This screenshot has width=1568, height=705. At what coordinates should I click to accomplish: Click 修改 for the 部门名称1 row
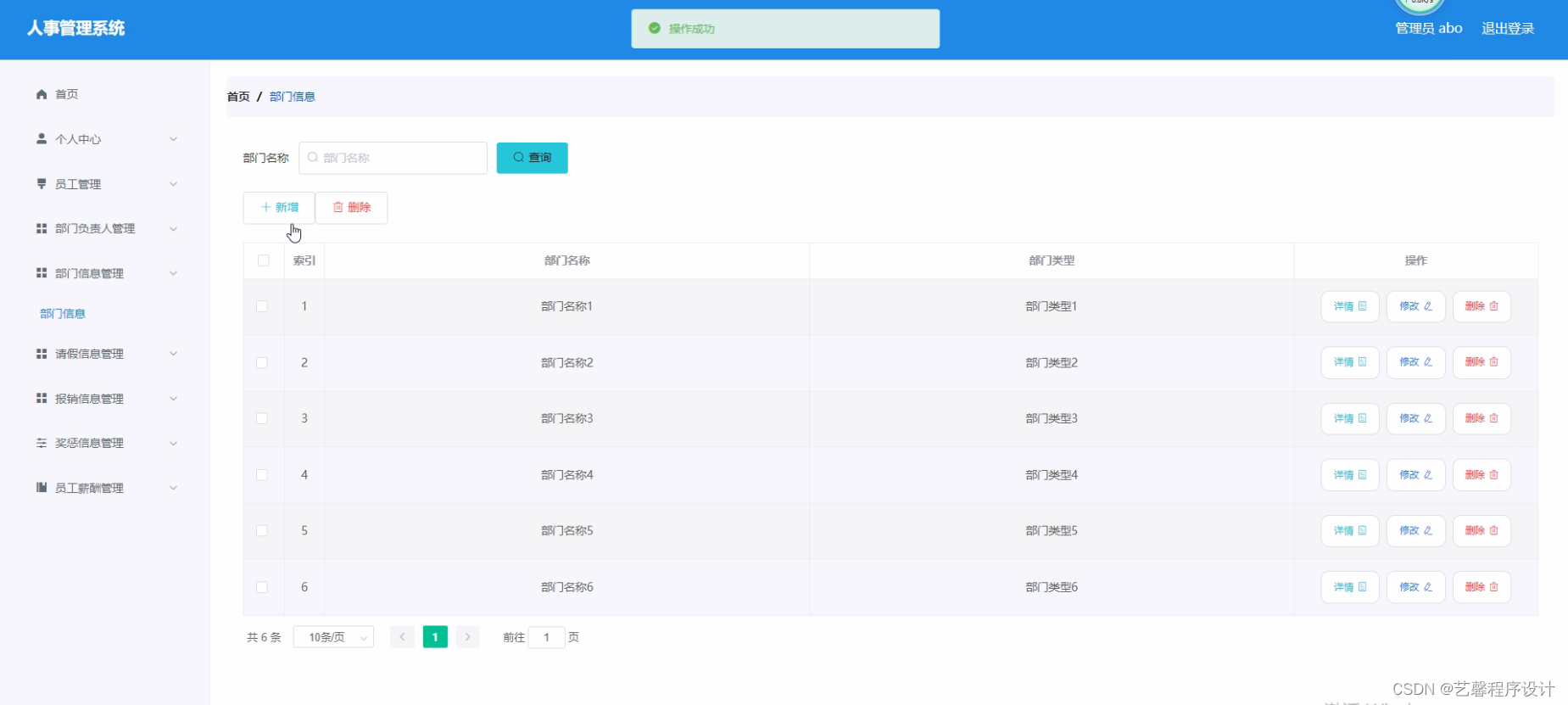point(1416,306)
